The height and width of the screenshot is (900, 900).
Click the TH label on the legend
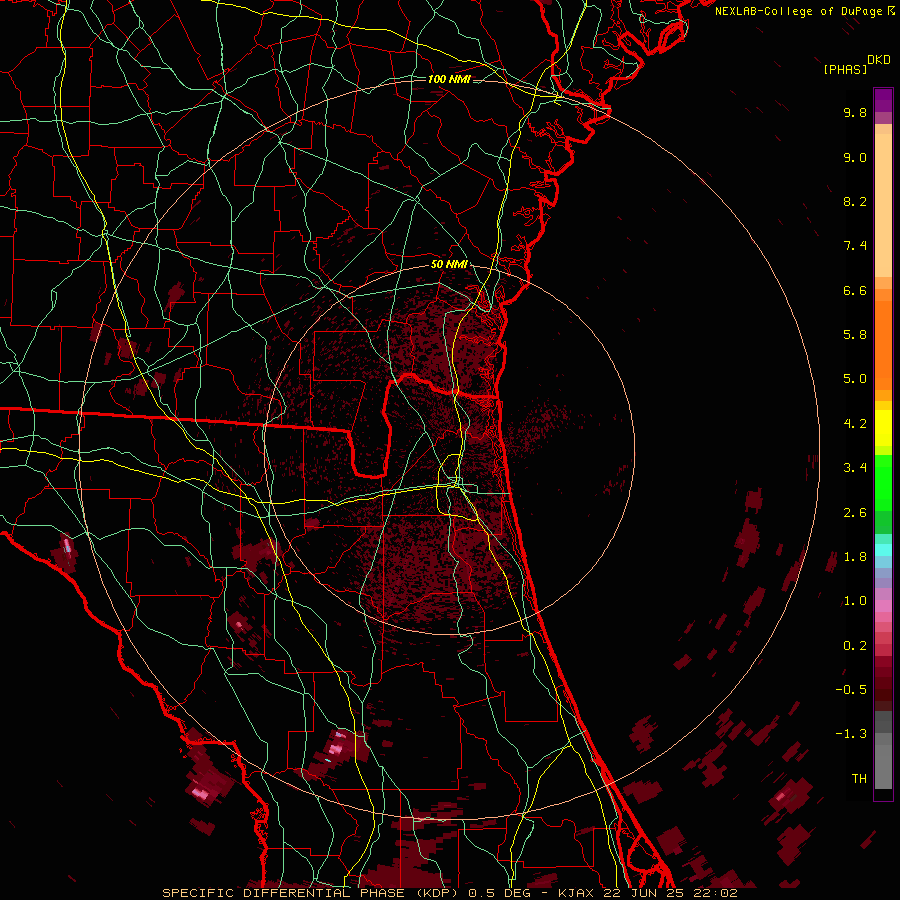tap(859, 779)
